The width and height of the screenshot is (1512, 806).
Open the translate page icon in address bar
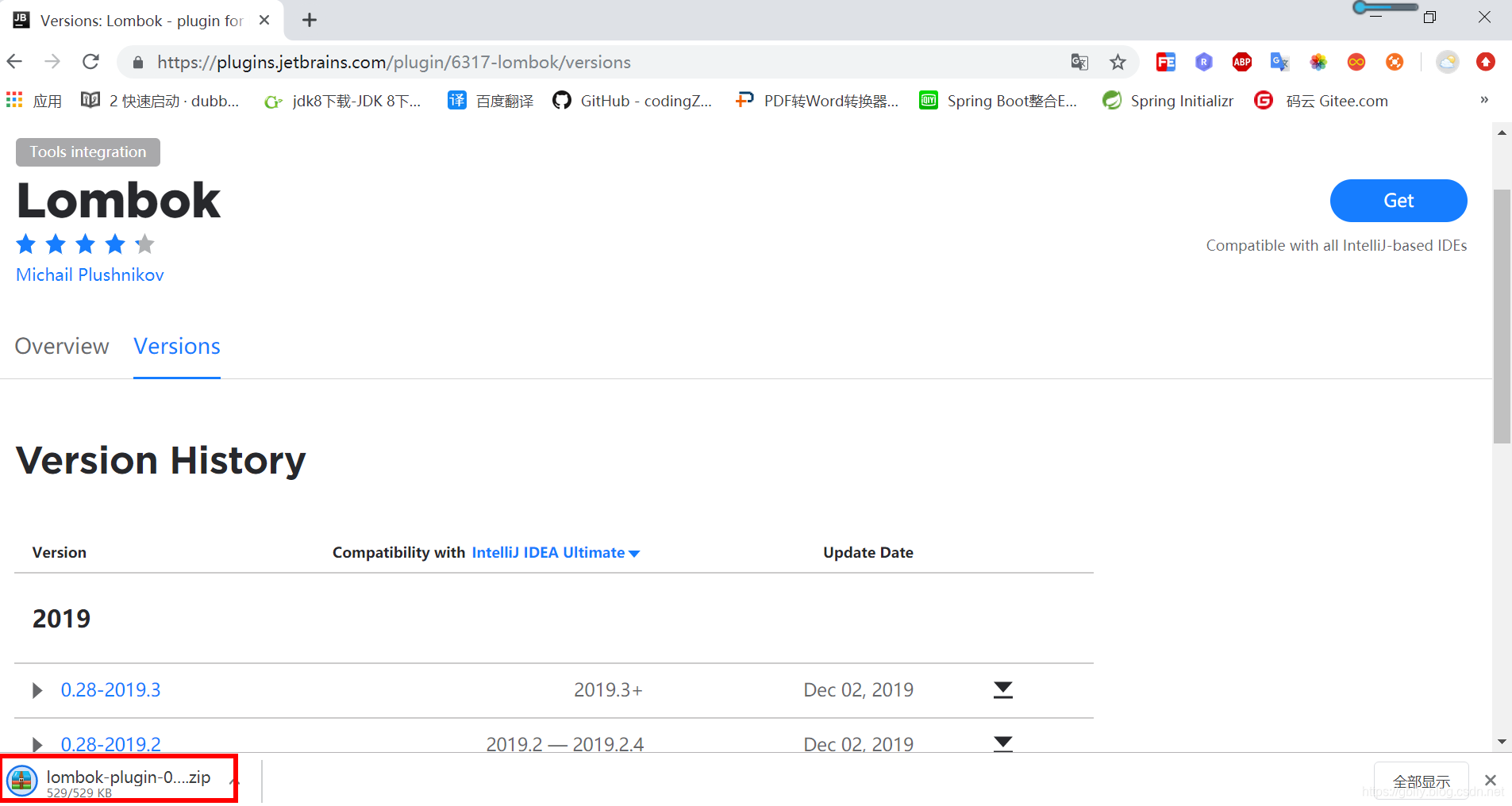tap(1079, 62)
